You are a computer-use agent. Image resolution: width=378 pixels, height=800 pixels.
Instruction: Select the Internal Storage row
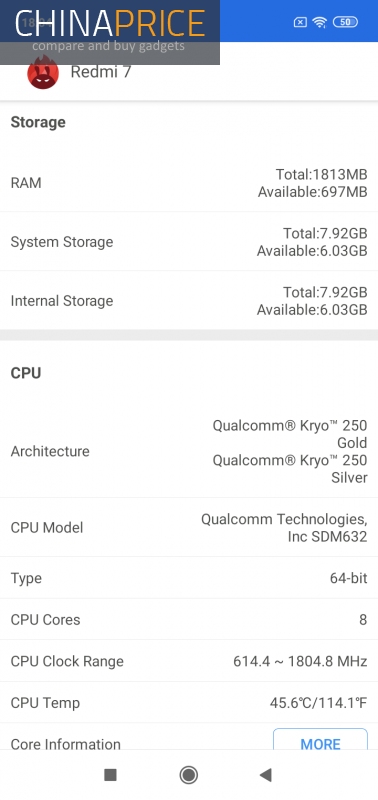(189, 300)
